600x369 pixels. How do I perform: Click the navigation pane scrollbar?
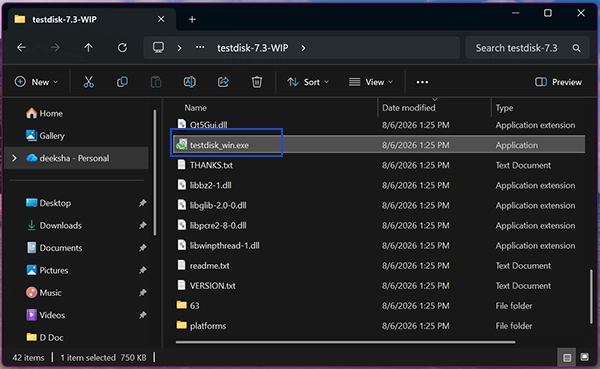[x=155, y=172]
